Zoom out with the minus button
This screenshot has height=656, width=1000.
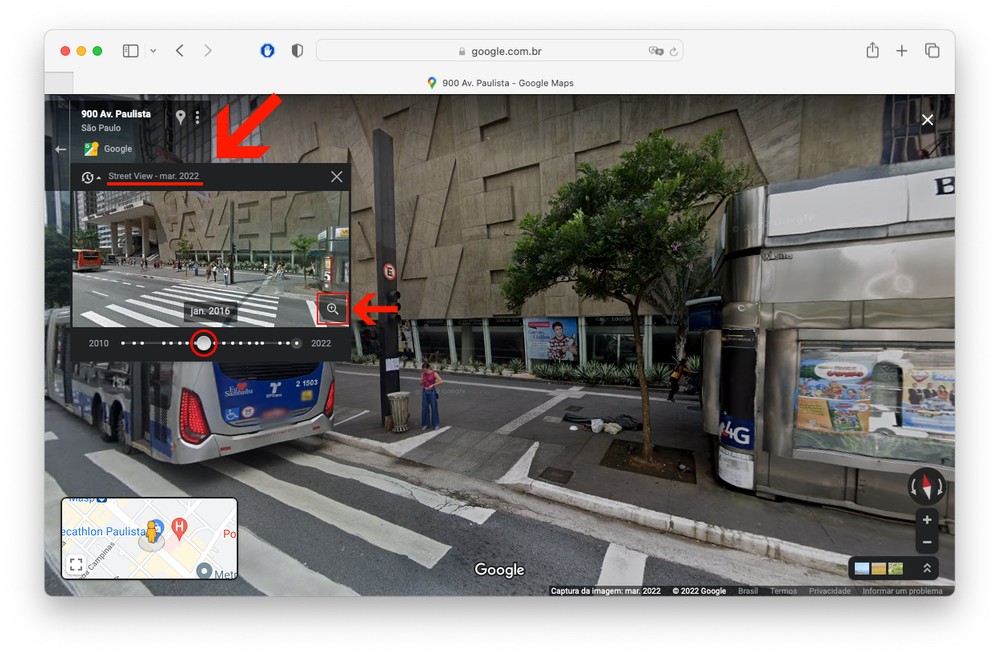927,542
